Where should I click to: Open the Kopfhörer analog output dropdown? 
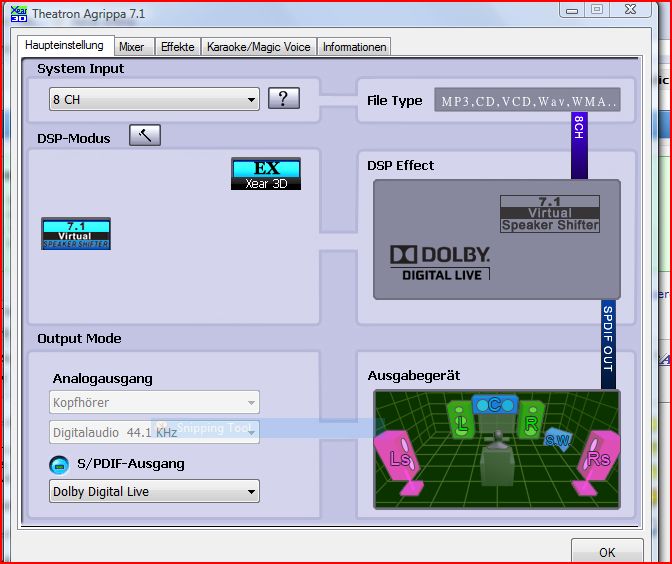(x=154, y=402)
